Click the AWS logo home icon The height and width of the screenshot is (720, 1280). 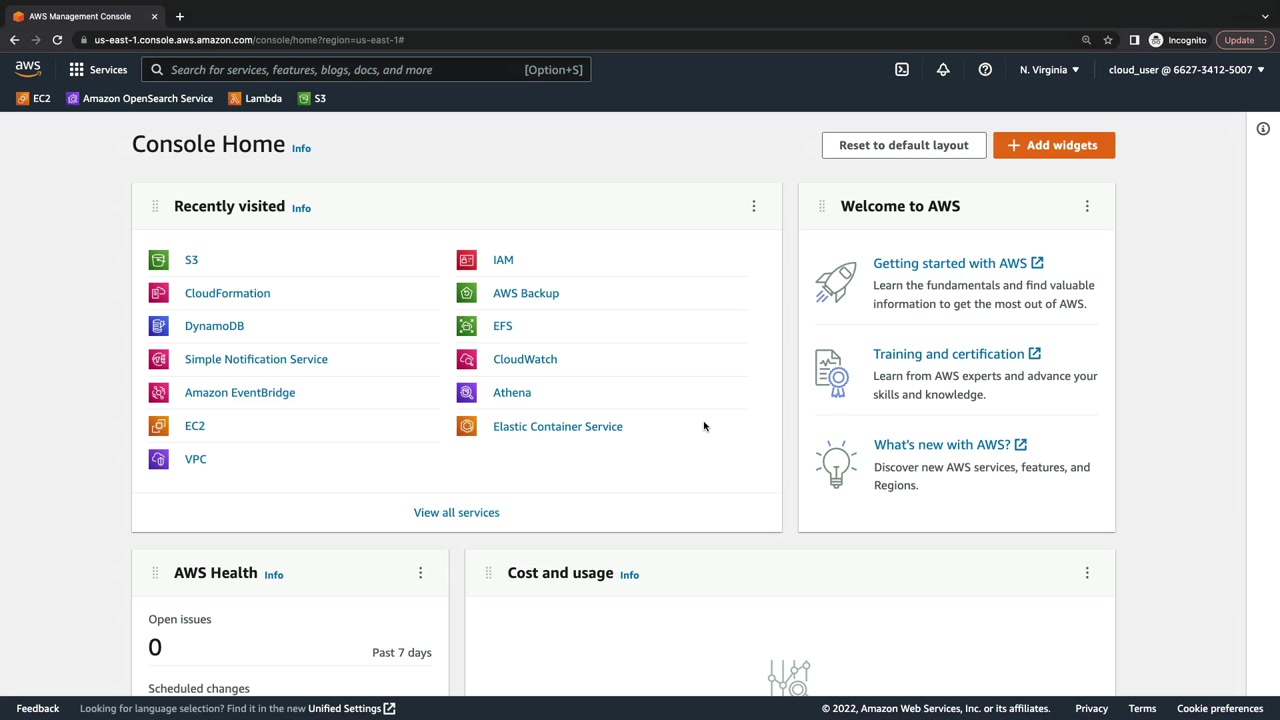(28, 69)
